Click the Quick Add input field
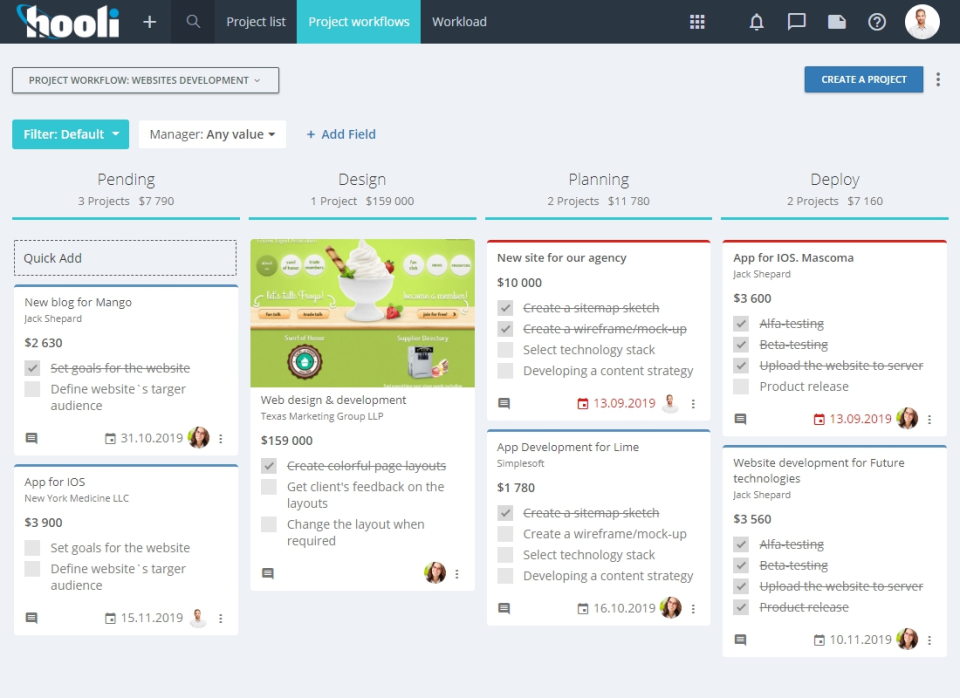Viewport: 960px width, 698px height. 126,258
